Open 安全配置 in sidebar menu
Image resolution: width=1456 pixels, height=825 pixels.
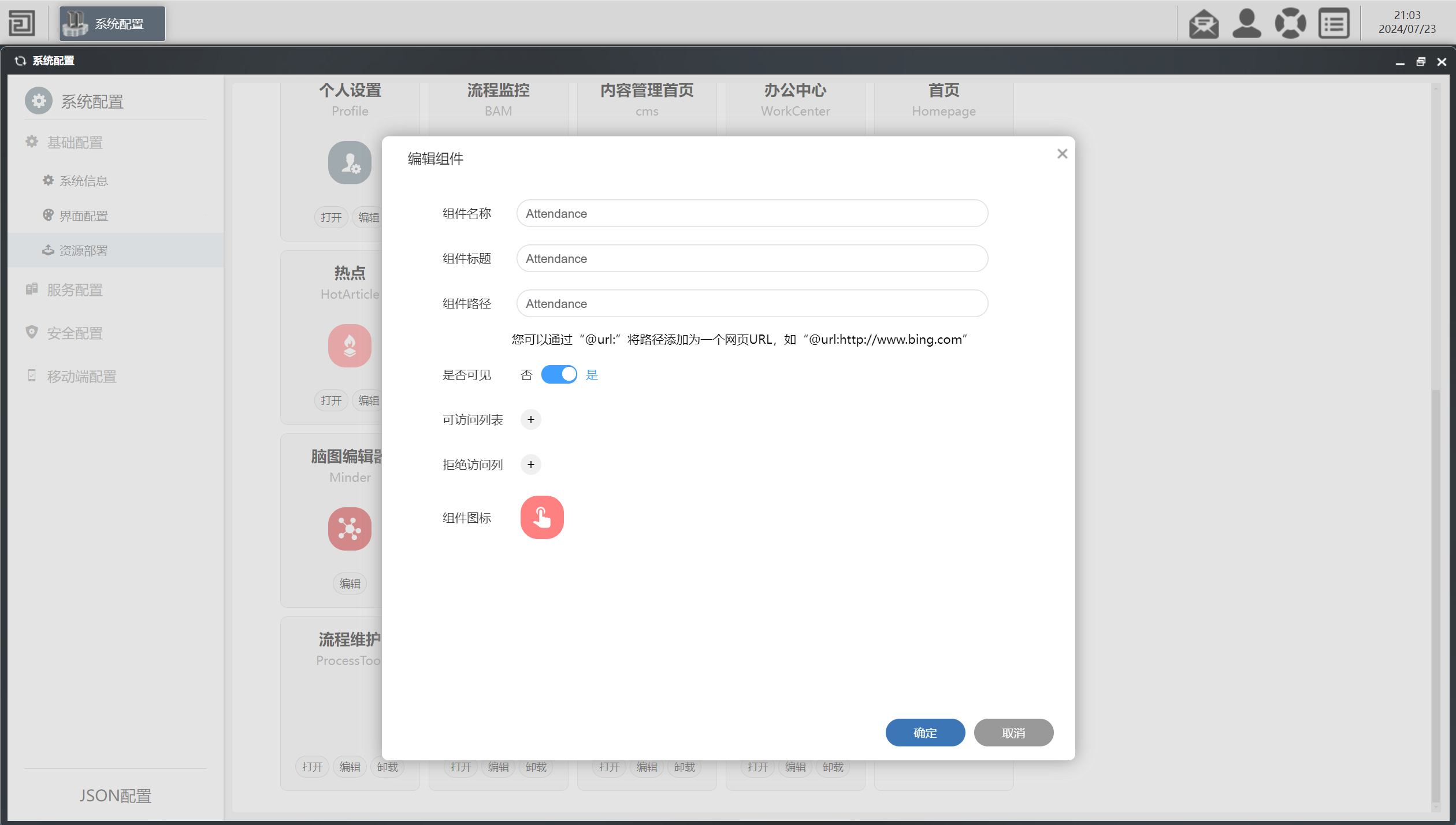click(x=75, y=333)
